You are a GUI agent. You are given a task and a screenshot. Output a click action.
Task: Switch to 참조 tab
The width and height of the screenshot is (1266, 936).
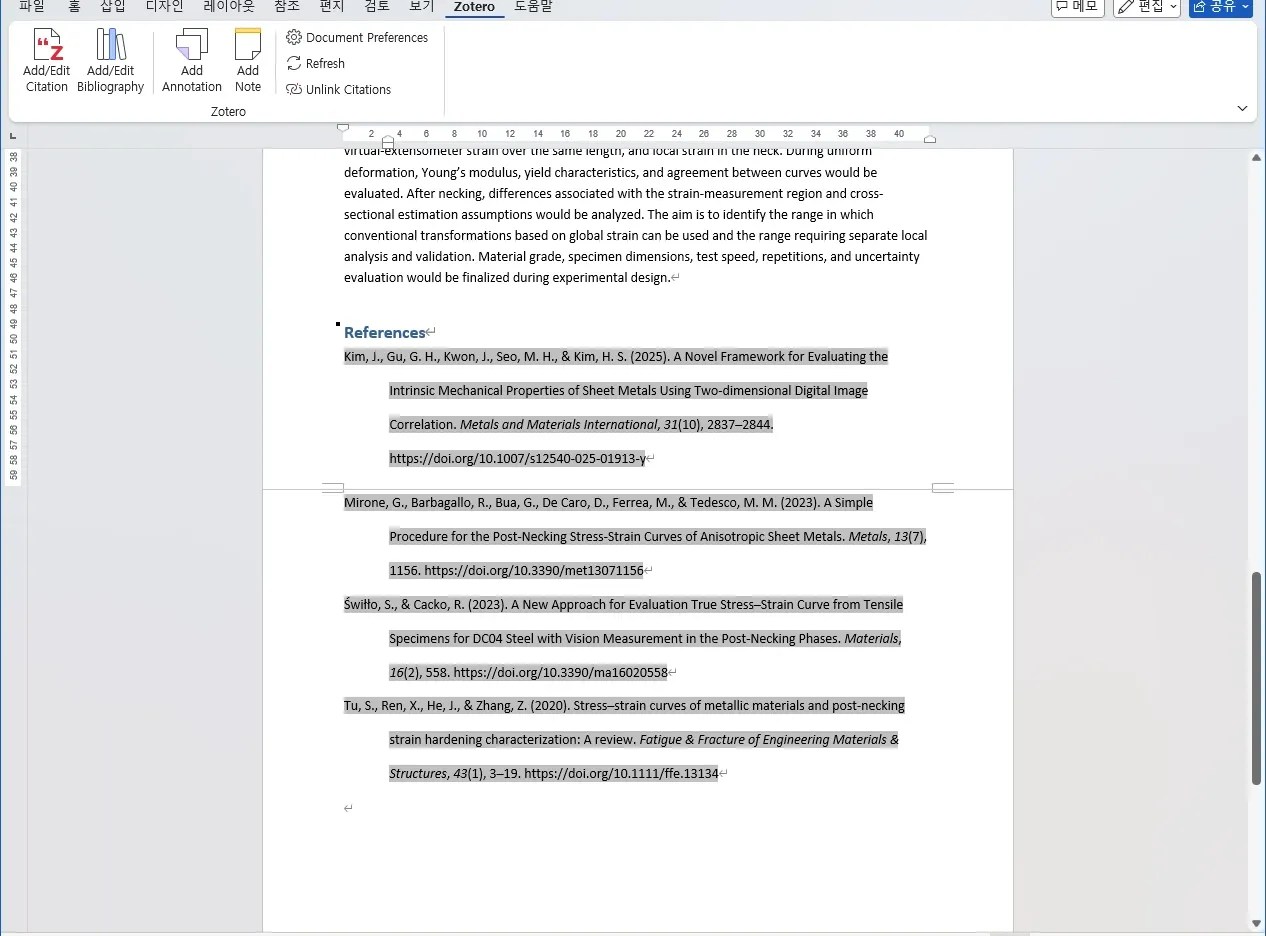[x=287, y=7]
